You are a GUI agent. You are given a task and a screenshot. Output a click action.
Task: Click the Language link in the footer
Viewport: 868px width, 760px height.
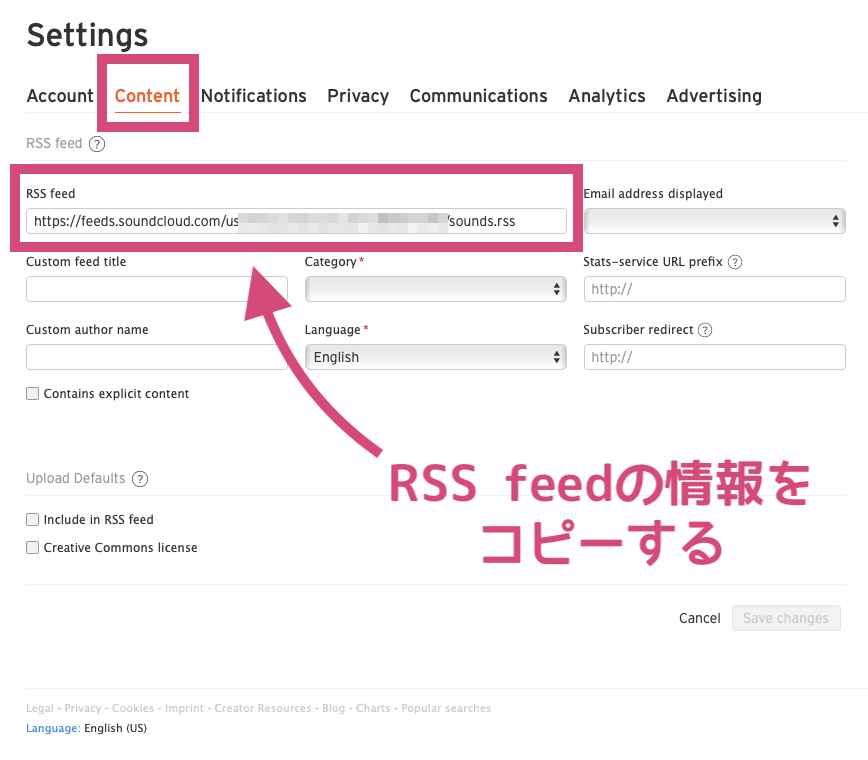point(53,728)
